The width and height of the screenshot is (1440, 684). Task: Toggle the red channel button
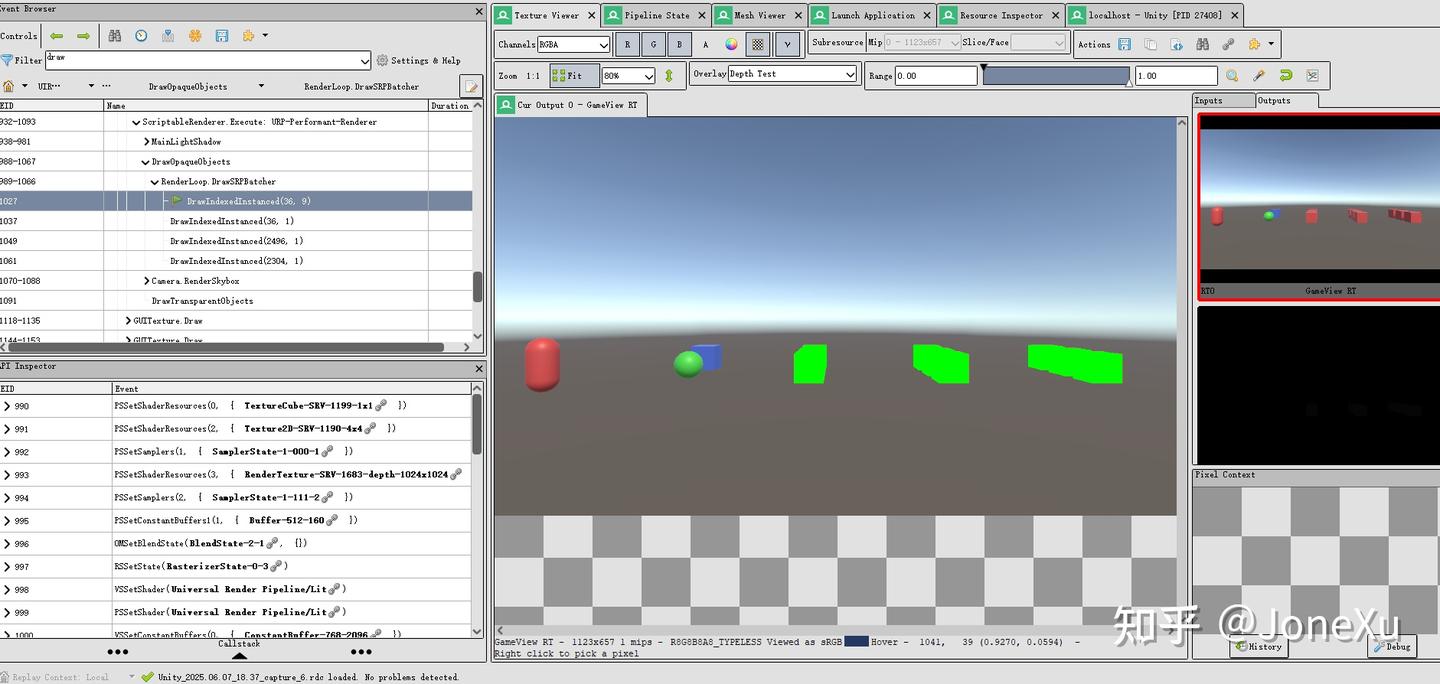(x=627, y=44)
